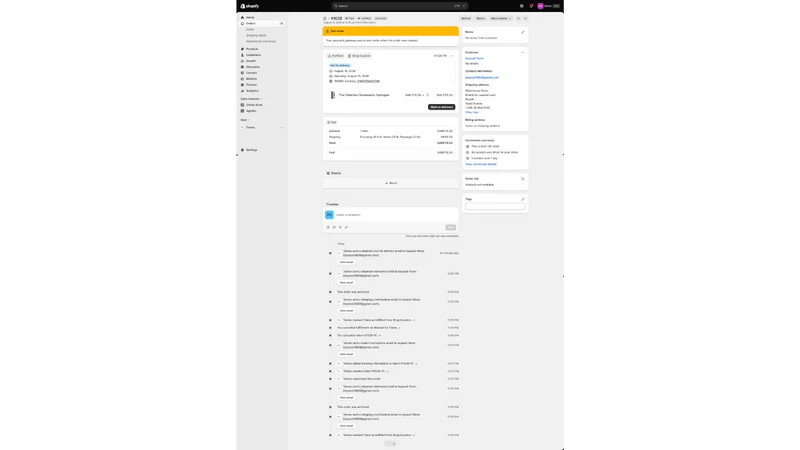The height and width of the screenshot is (450, 800).
Task: Open View conversion details link
Action: [481, 164]
